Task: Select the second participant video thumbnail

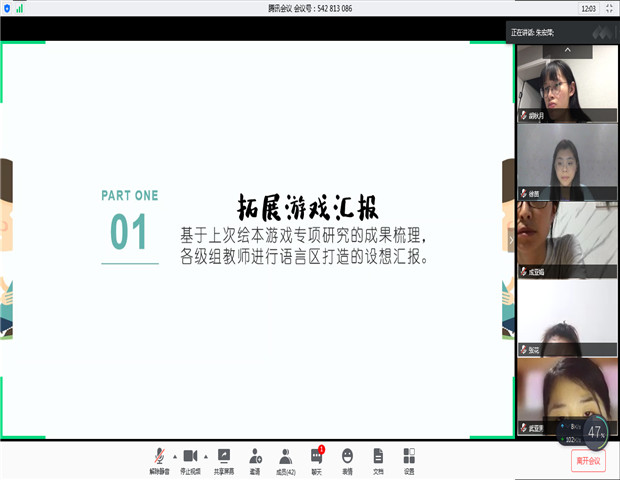Action: pos(567,162)
